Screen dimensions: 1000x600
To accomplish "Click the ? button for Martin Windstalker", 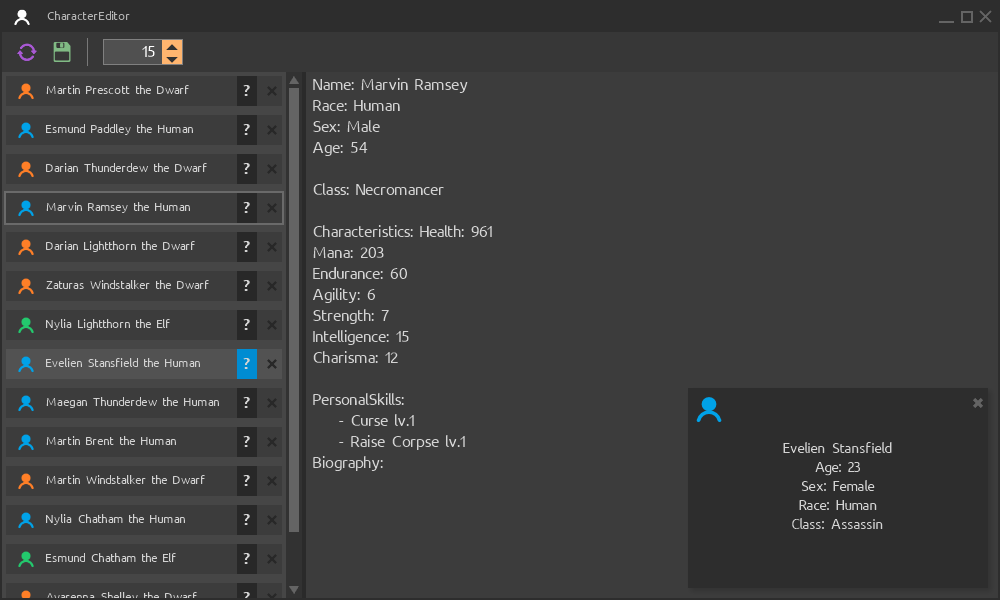I will (x=246, y=480).
